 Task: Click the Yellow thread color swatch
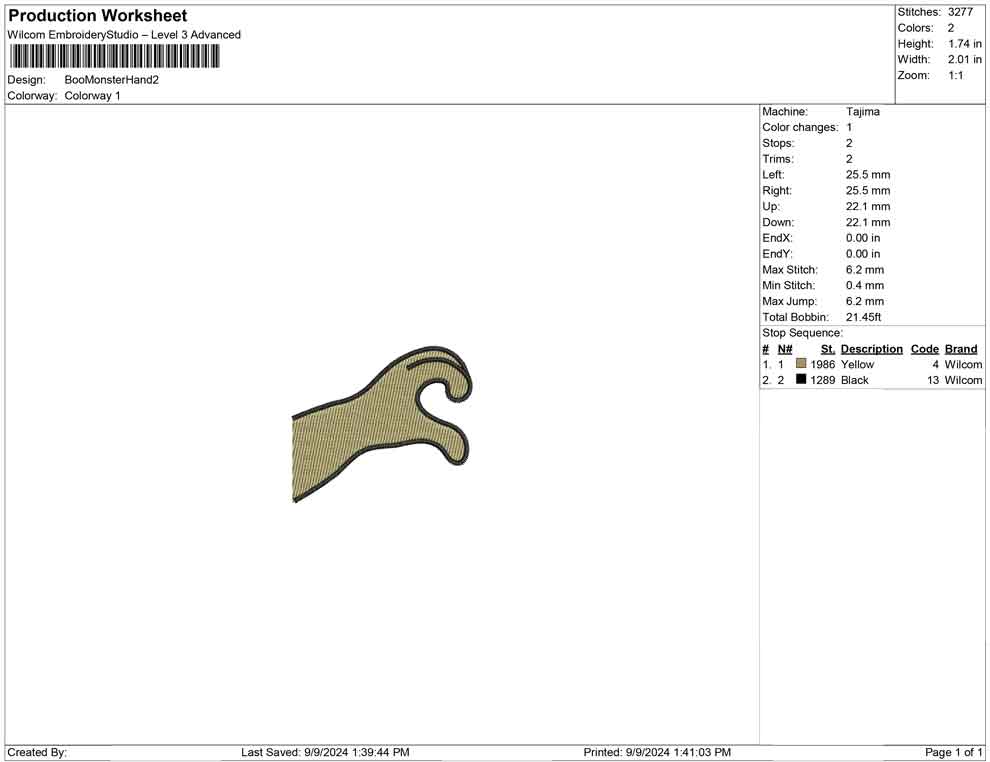point(801,364)
